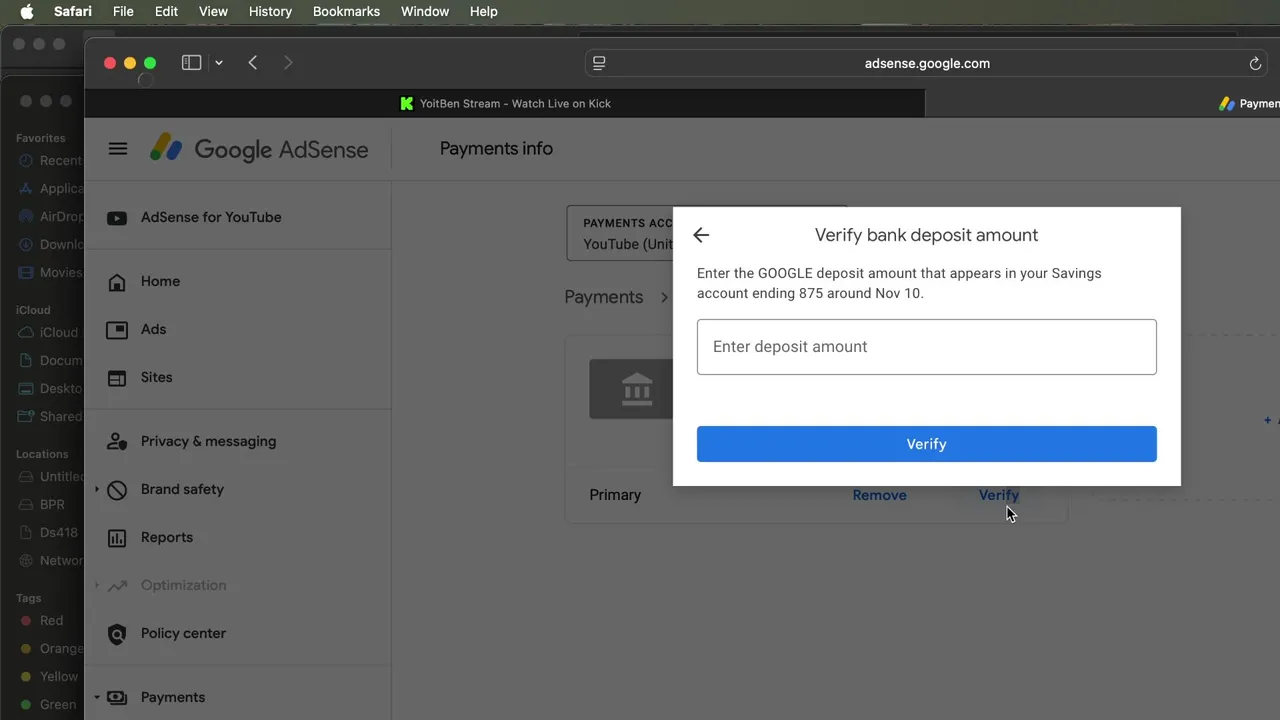Open the Bookmarks menu
The width and height of the screenshot is (1280, 720).
pos(346,11)
